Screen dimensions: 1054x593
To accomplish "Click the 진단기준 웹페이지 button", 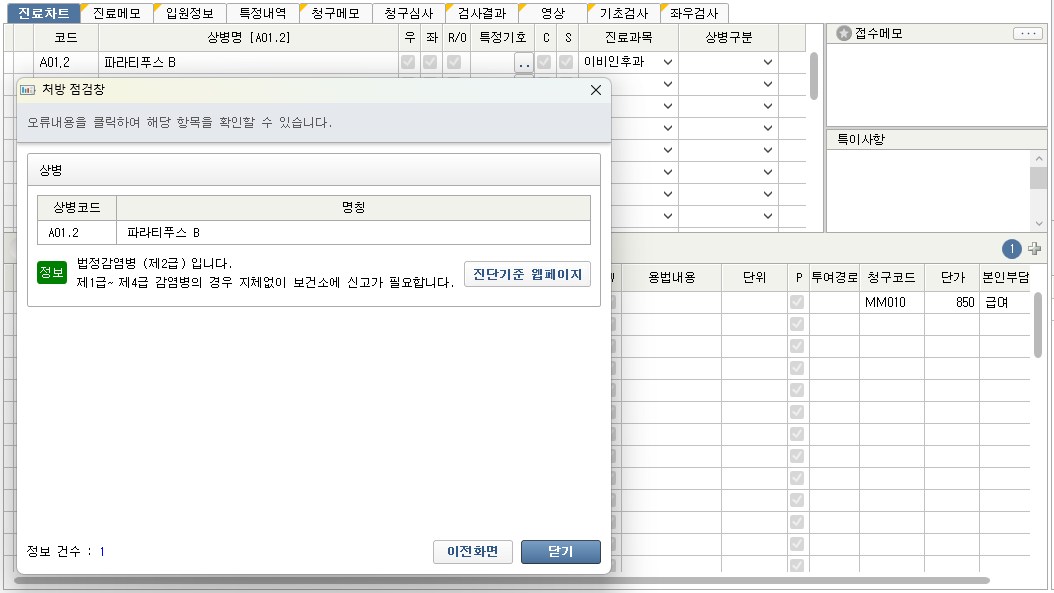I will tap(527, 274).
